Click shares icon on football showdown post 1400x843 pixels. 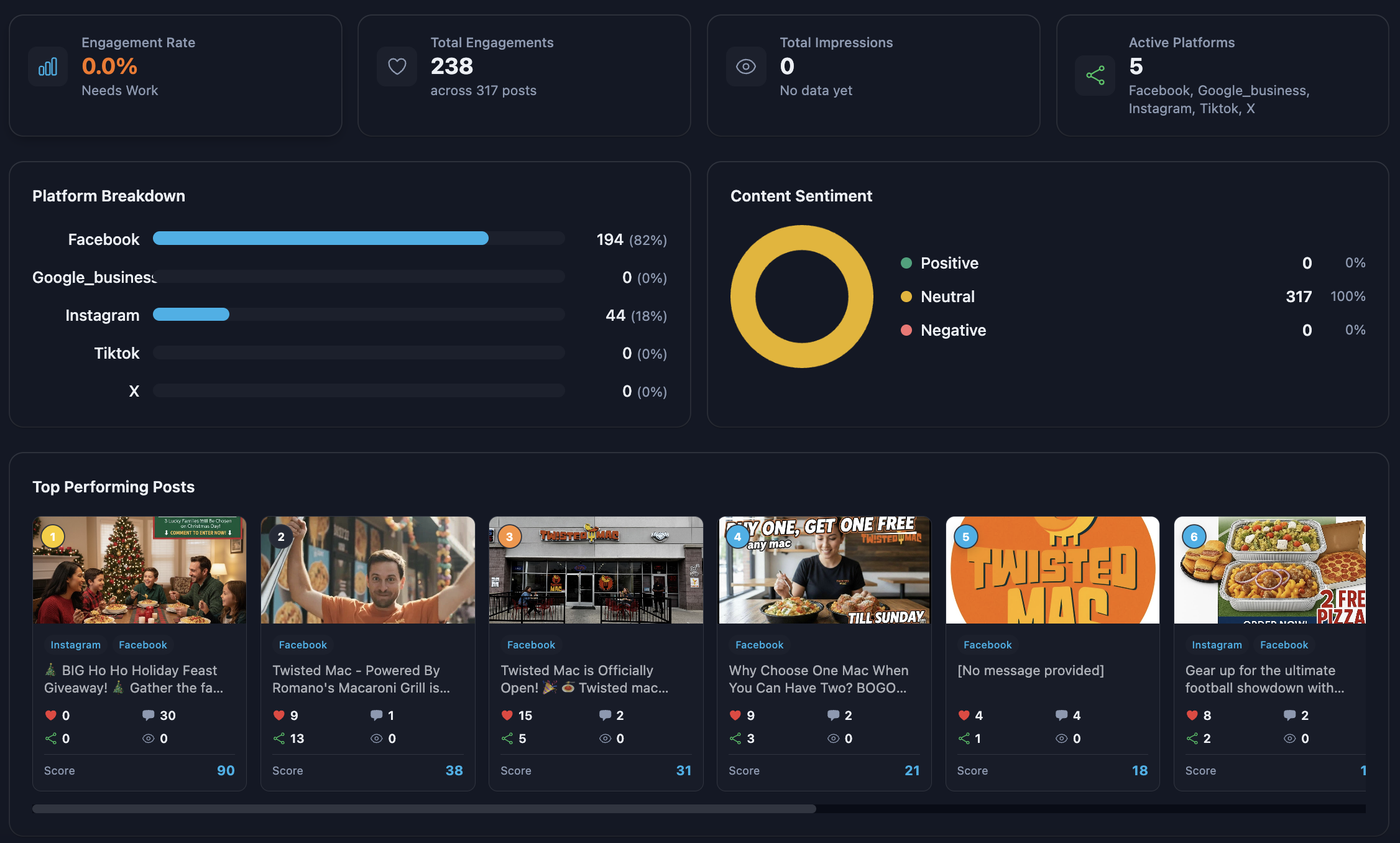(1192, 739)
